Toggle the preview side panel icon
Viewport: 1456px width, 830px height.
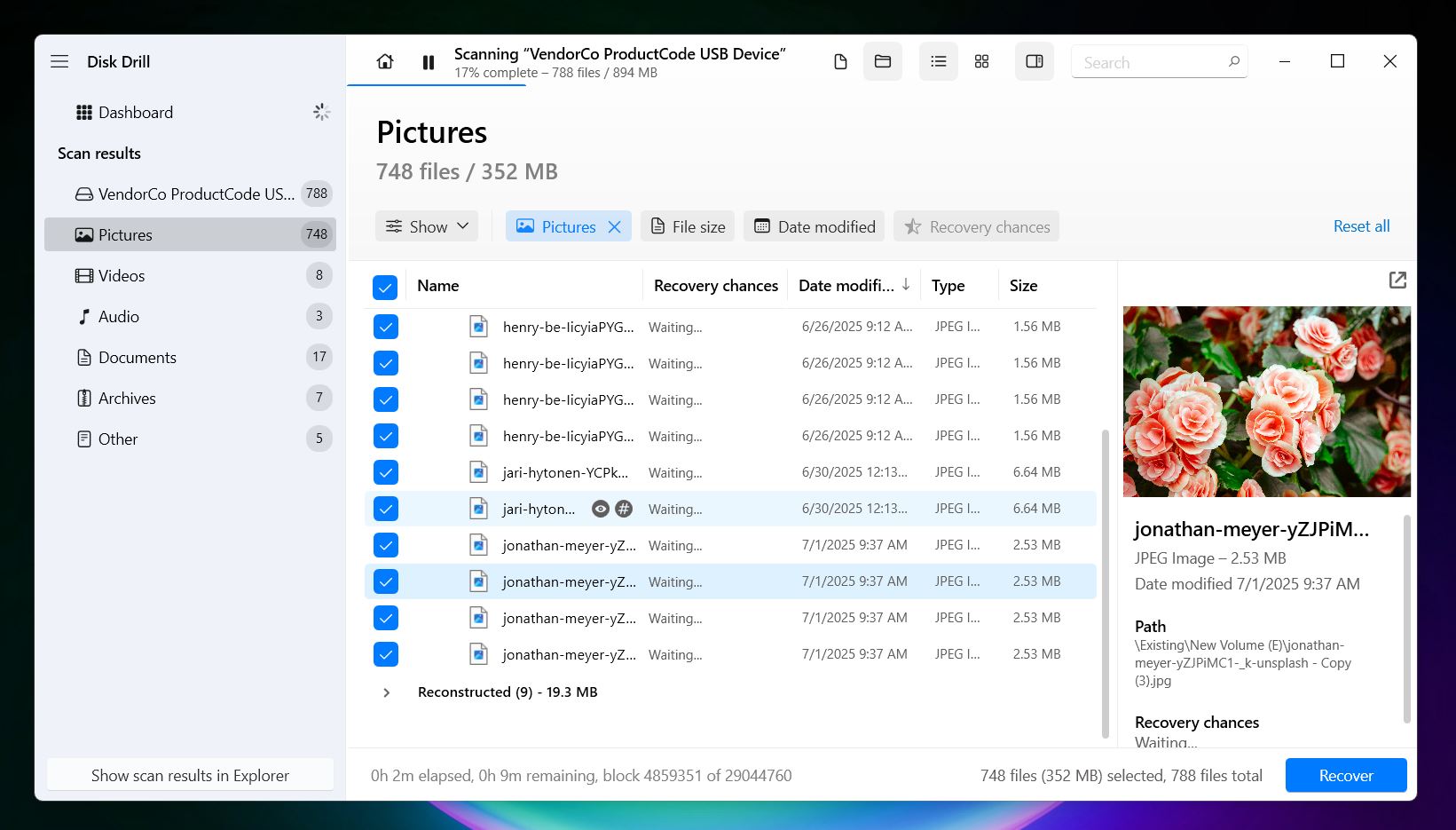[1035, 61]
